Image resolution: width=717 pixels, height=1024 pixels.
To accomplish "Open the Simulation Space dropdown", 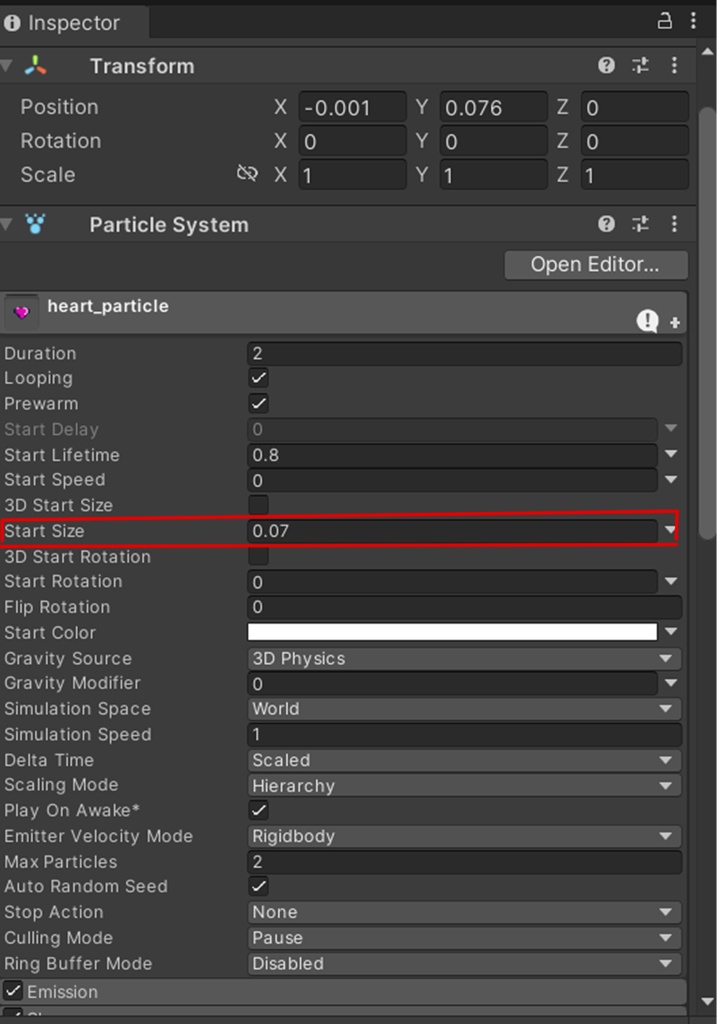I will (464, 709).
